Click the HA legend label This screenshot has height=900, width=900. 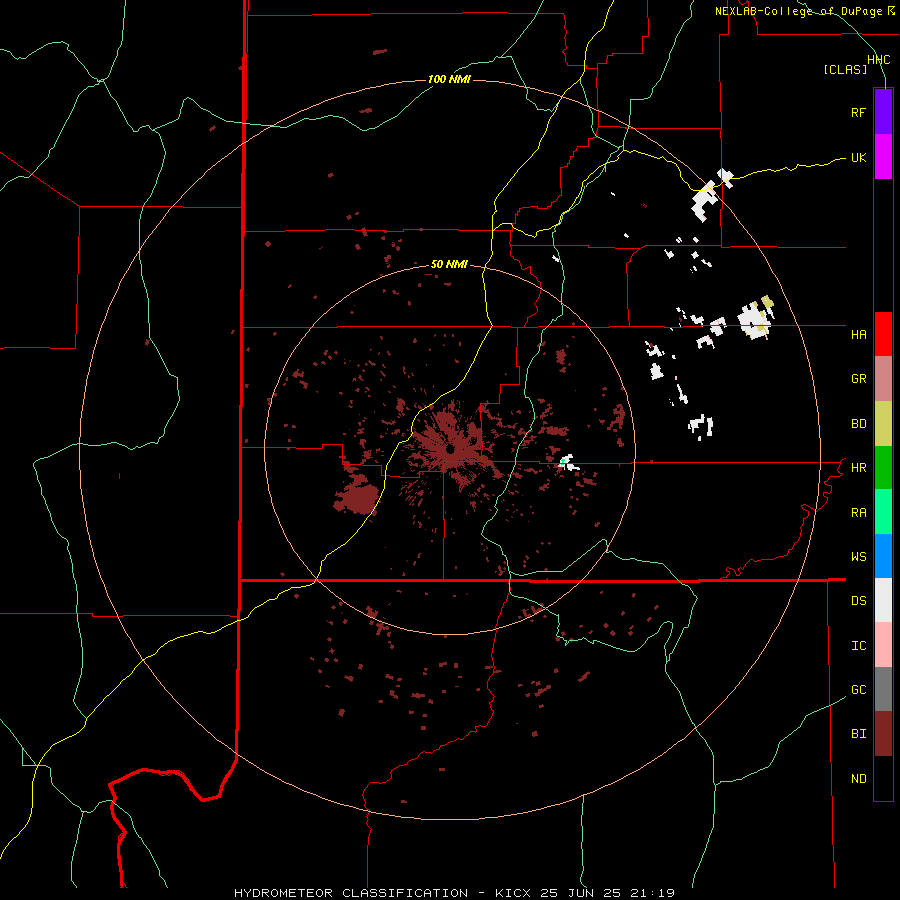858,335
